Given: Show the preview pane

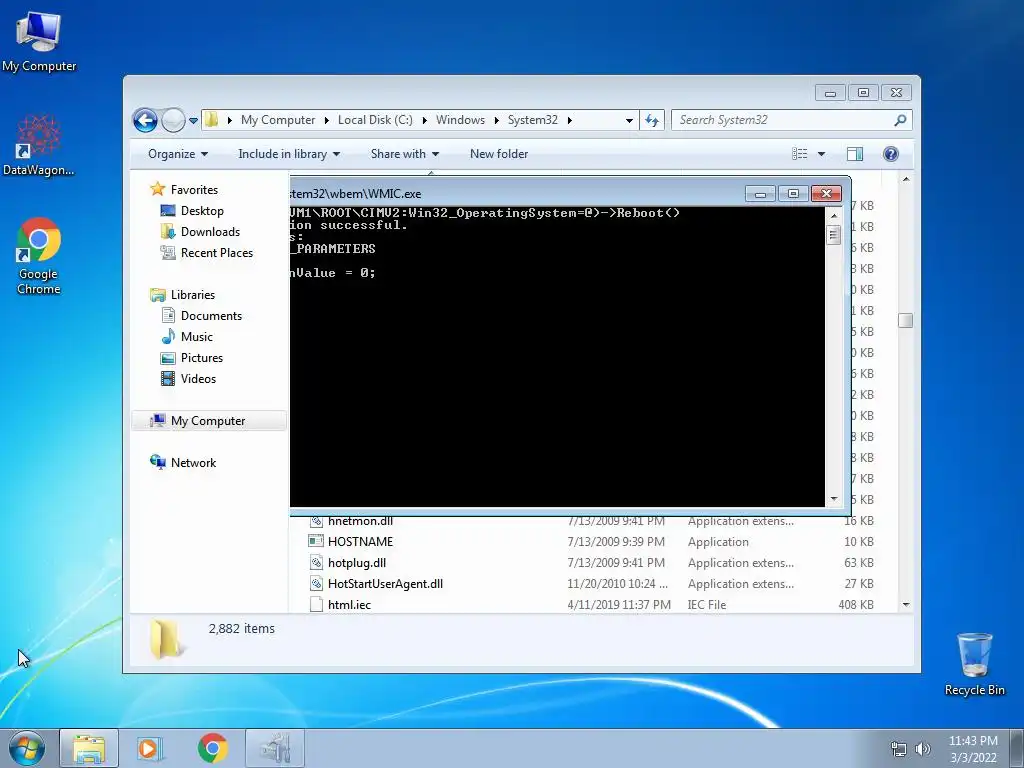Looking at the screenshot, I should tap(854, 154).
